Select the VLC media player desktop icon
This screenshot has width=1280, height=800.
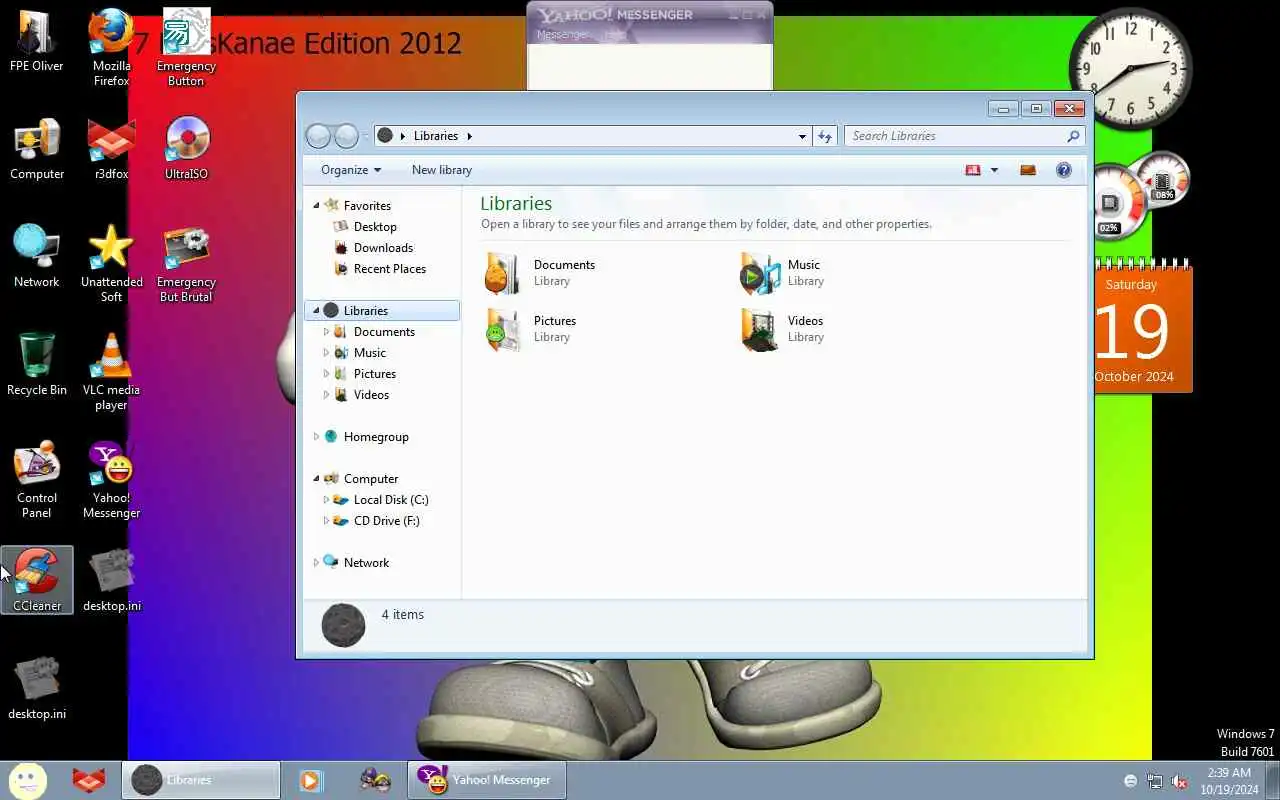pyautogui.click(x=111, y=372)
